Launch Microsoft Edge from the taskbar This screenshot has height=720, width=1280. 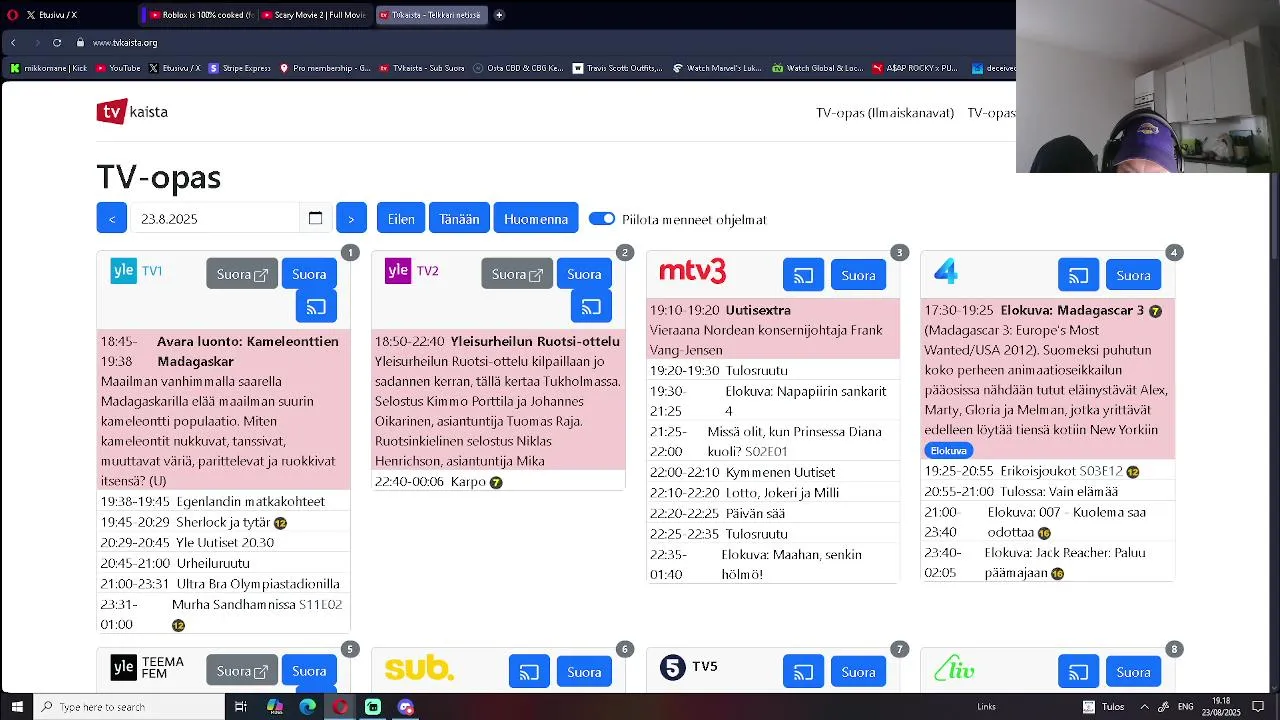(307, 707)
